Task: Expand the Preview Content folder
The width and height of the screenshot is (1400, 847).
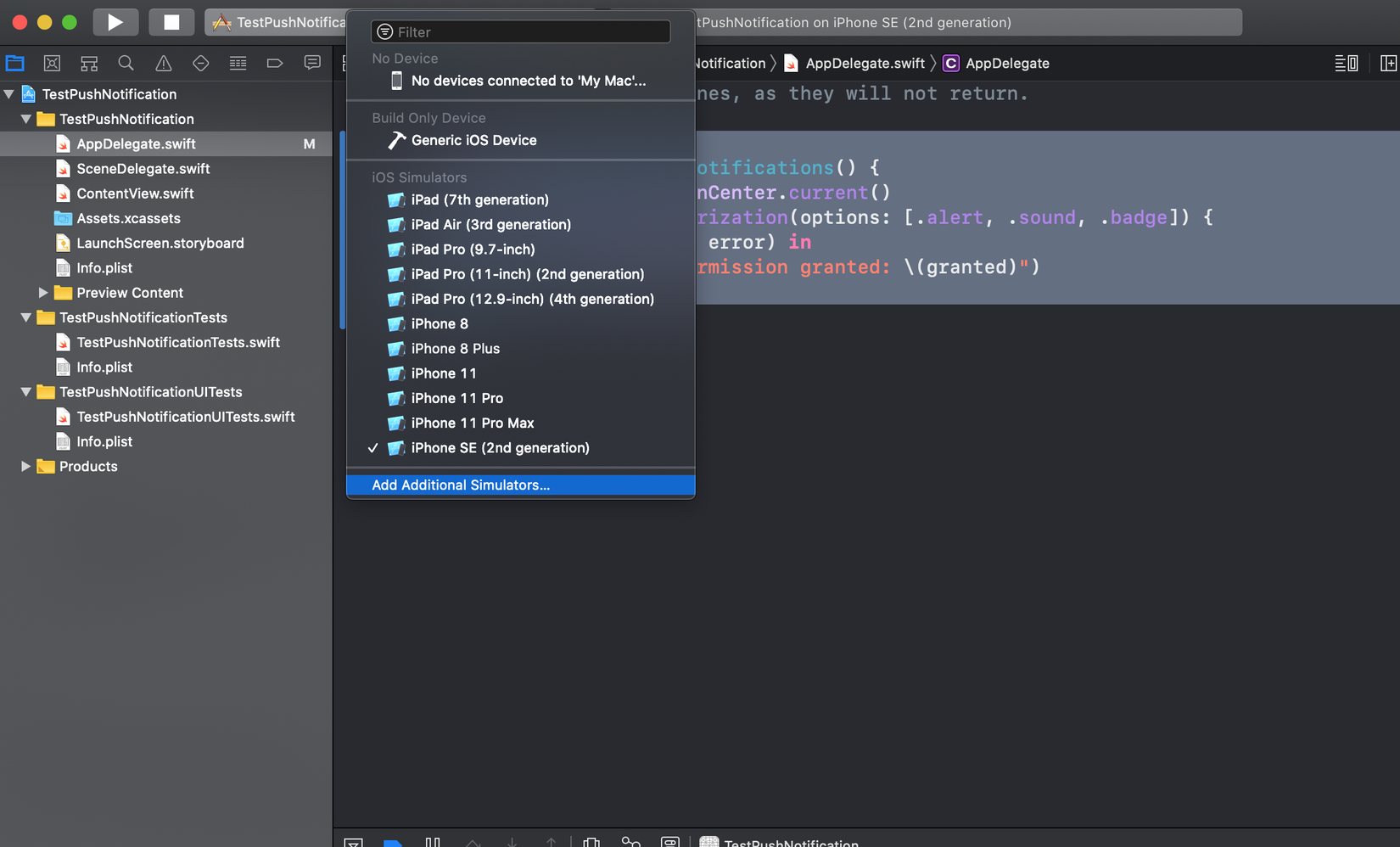Action: click(x=42, y=293)
